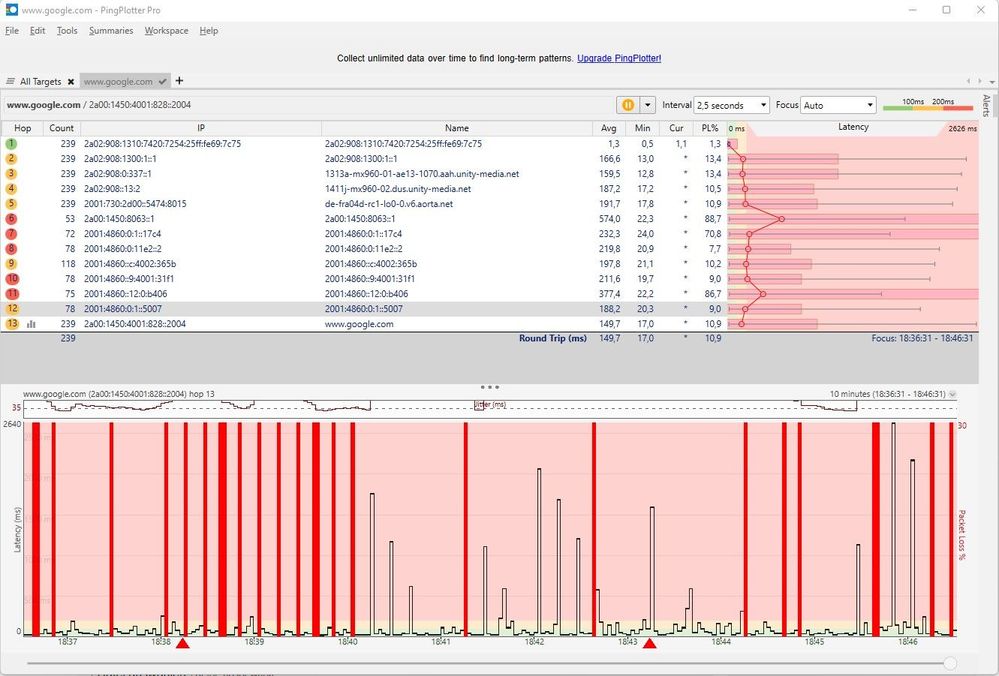999x676 pixels.
Task: Open the Alerts side panel
Action: [986, 106]
